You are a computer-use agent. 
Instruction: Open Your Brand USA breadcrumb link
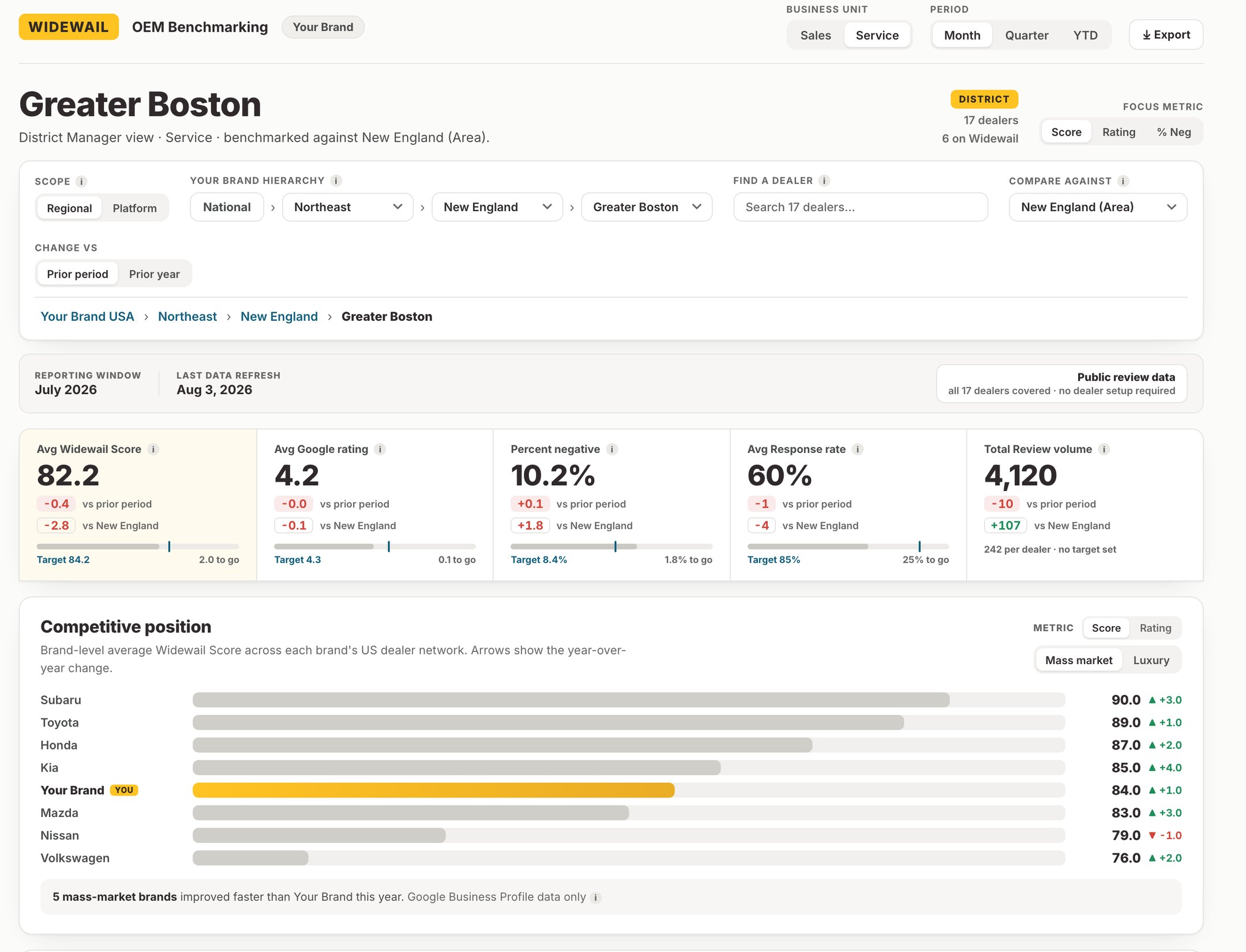click(87, 316)
